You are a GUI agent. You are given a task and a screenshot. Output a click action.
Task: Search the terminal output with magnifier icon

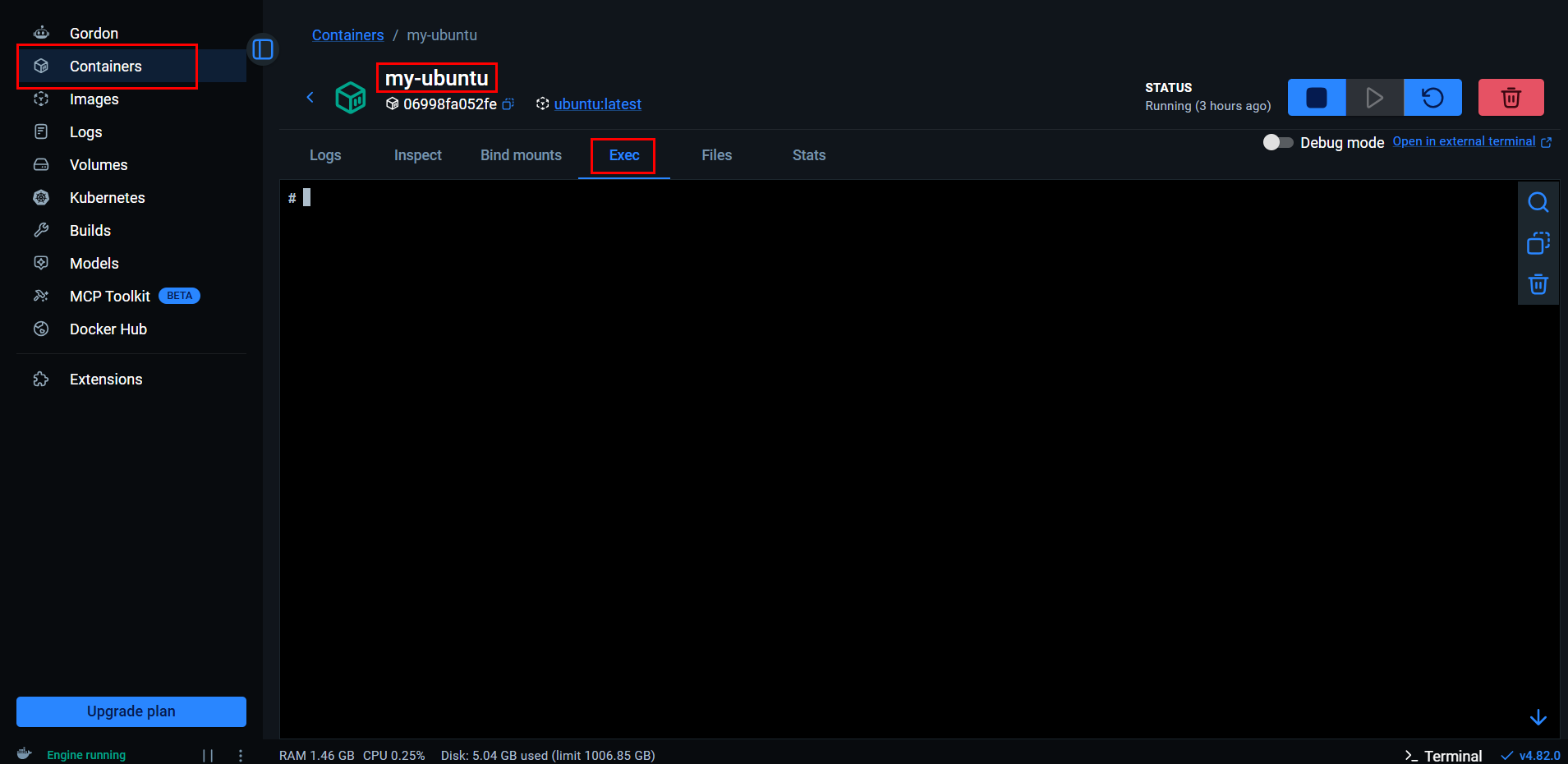click(1538, 202)
